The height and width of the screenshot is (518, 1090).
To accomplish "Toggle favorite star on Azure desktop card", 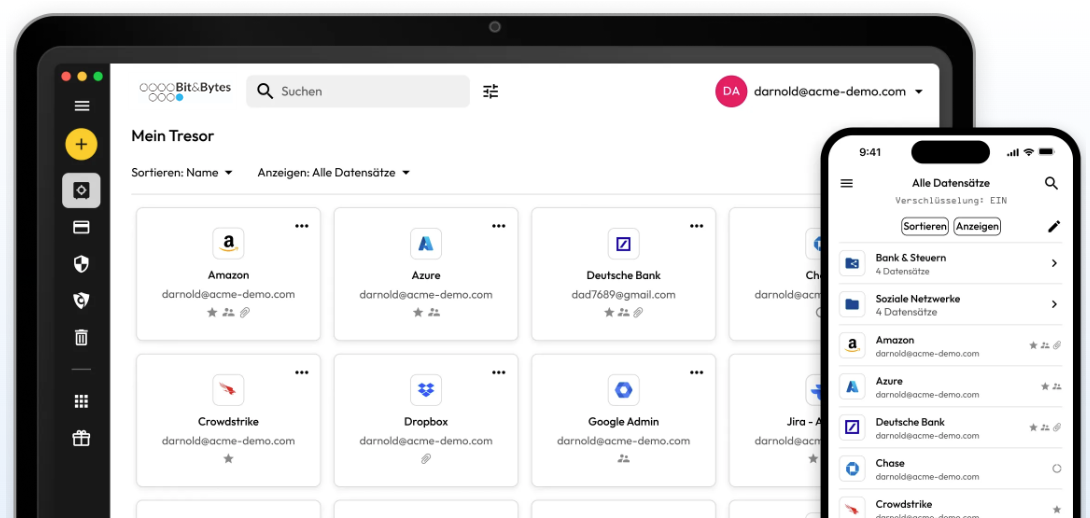I will 418,313.
